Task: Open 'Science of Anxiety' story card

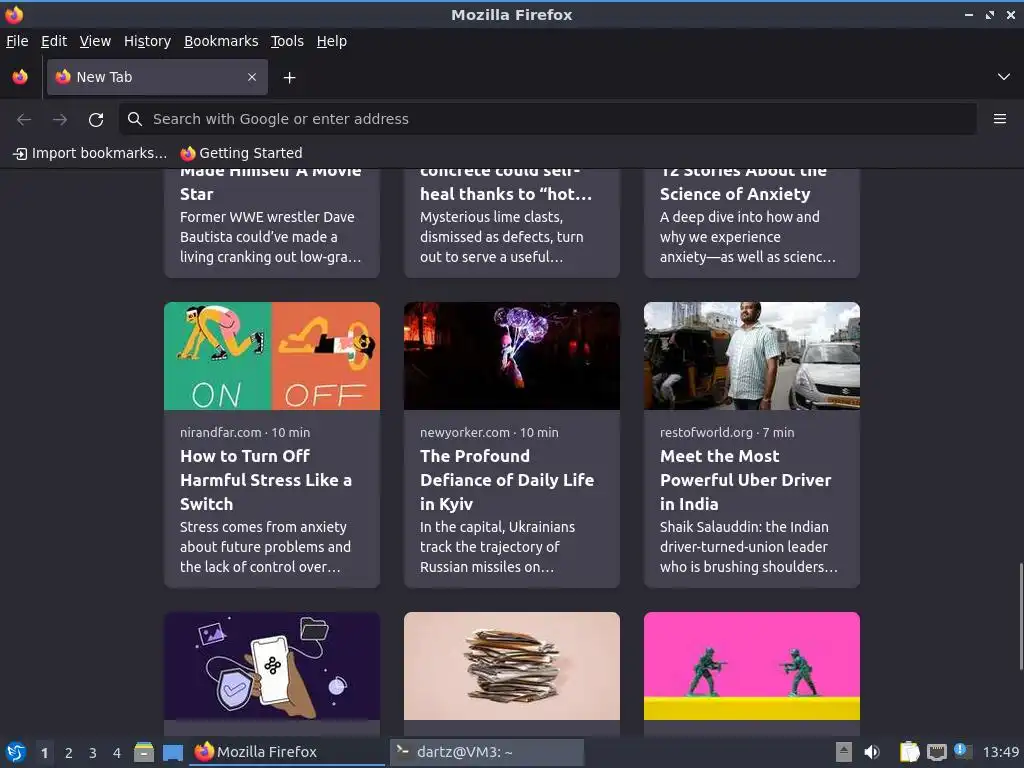Action: point(752,222)
